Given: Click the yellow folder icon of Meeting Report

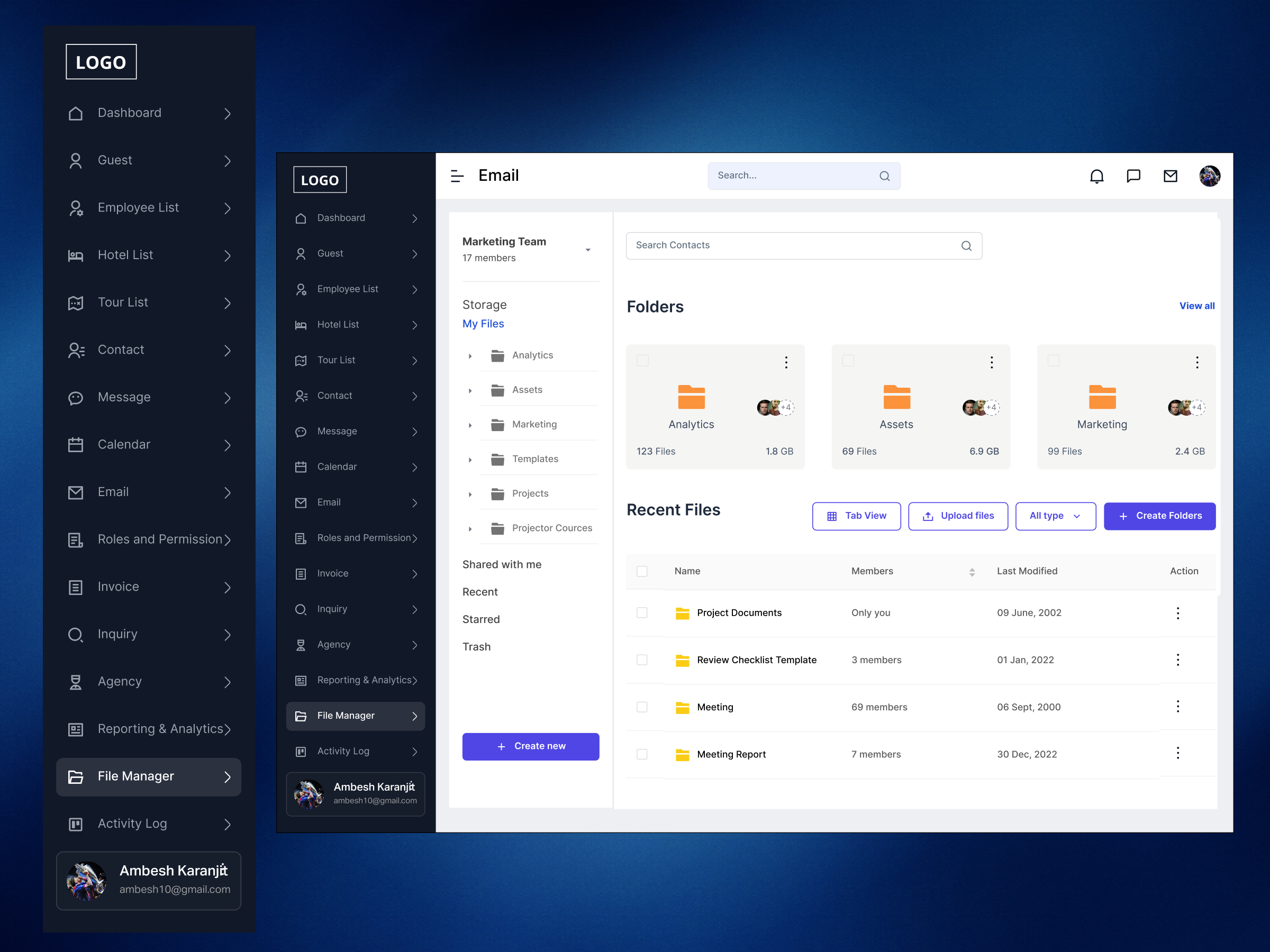Looking at the screenshot, I should pos(682,755).
